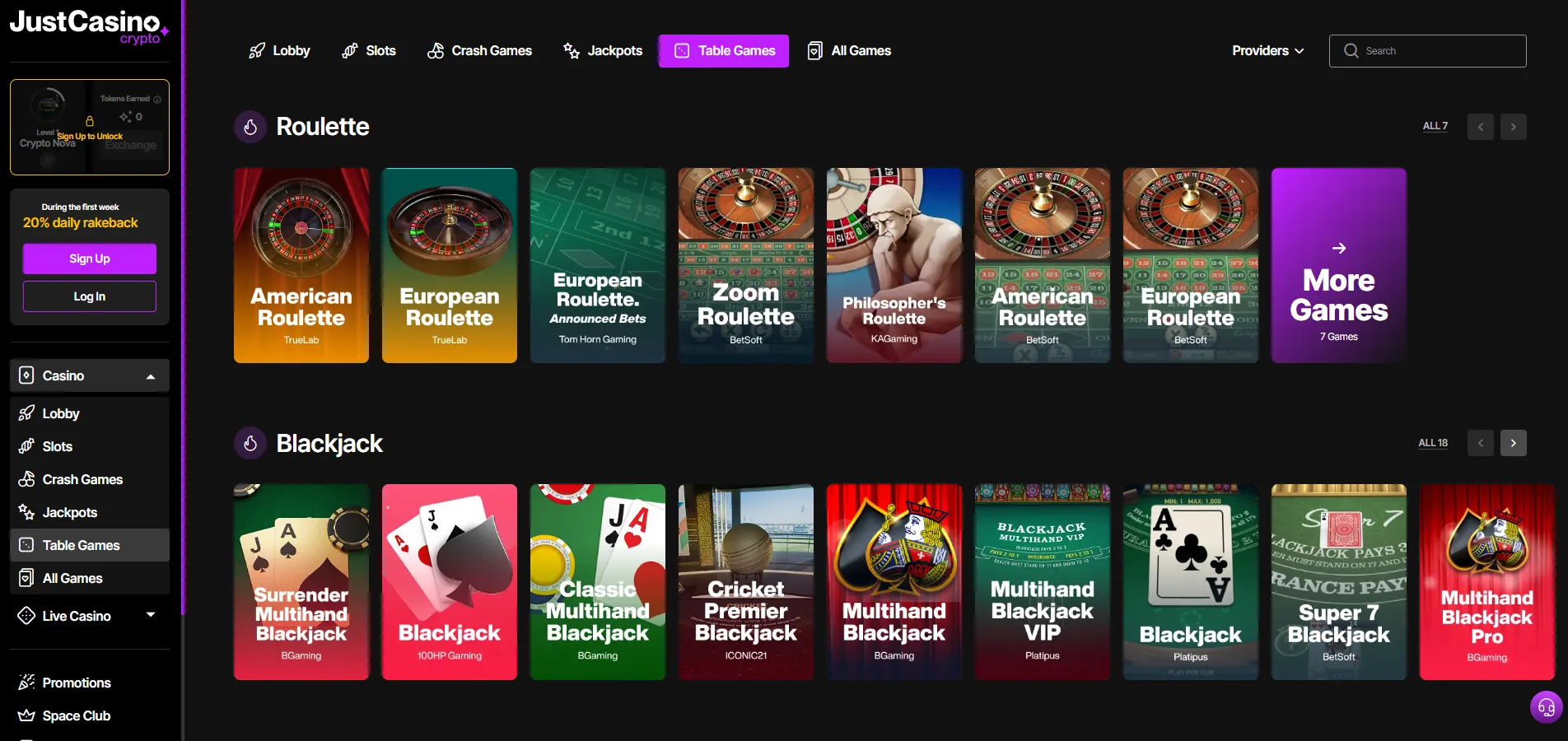Click the JustCasino crypto logo
Viewport: 1568px width, 741px height.
click(88, 25)
